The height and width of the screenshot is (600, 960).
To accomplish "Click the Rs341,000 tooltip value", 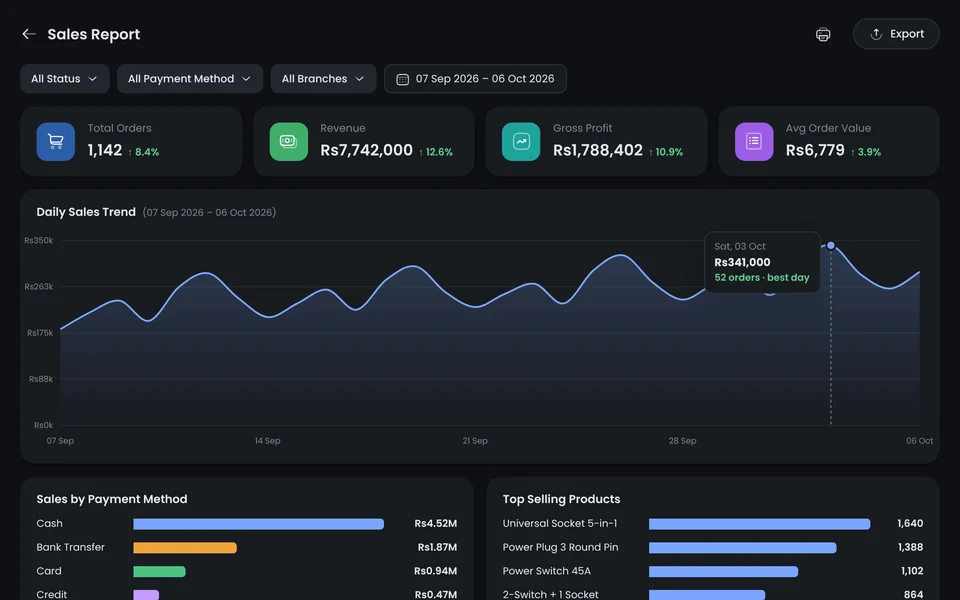I will [742, 262].
